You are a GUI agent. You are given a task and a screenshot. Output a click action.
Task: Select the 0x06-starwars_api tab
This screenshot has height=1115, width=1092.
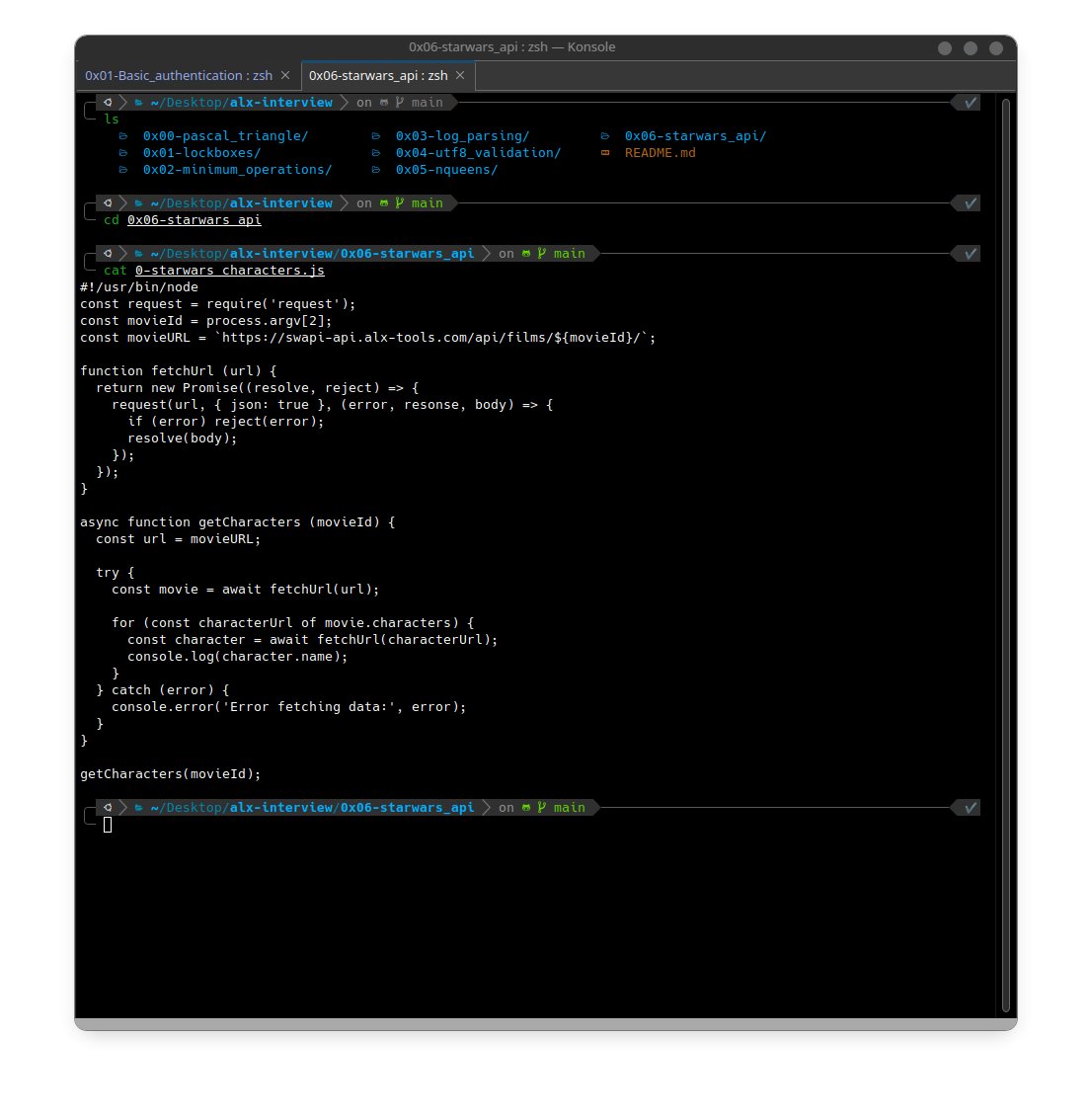[x=377, y=75]
